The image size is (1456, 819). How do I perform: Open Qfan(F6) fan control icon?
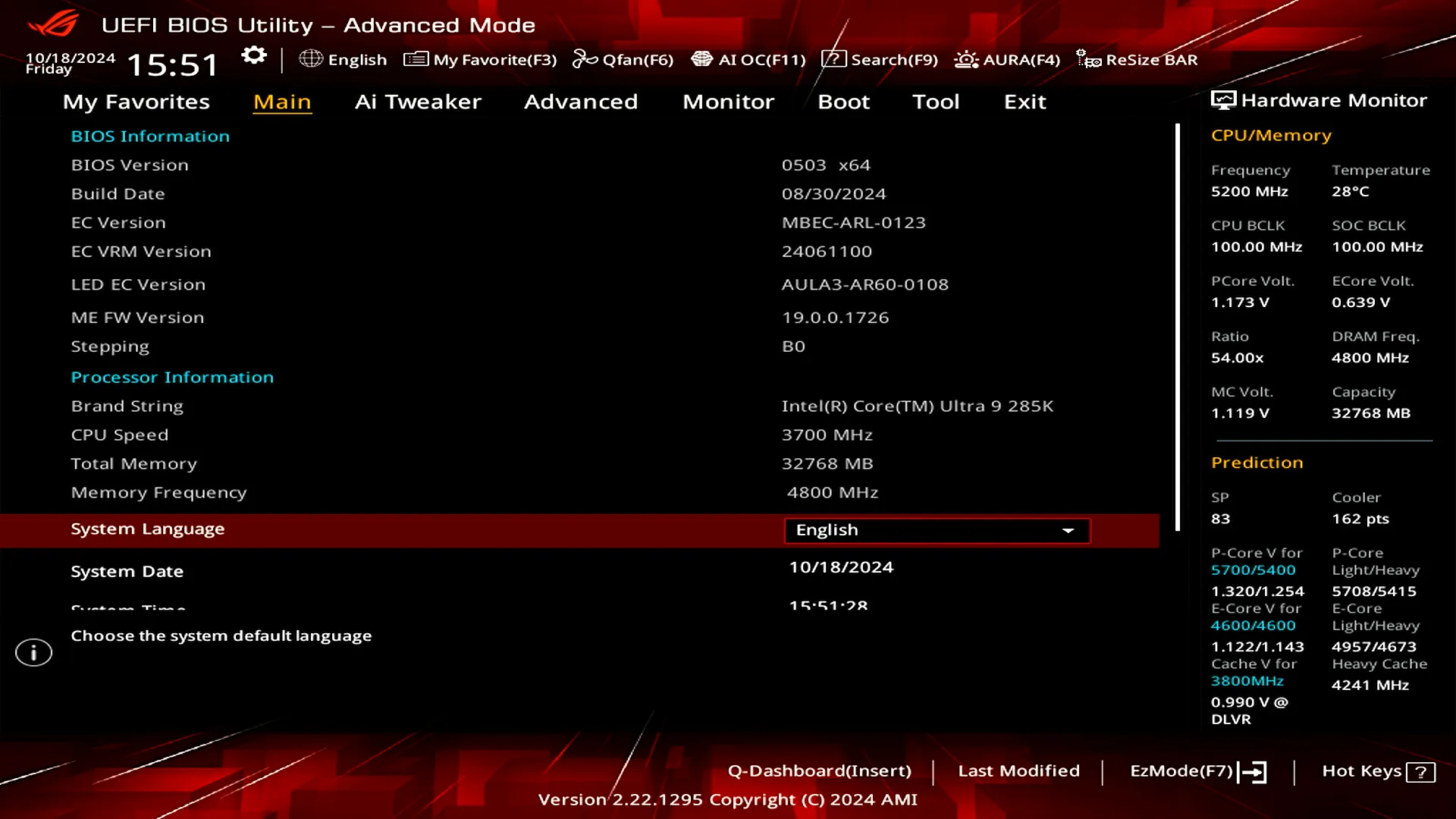tap(585, 59)
